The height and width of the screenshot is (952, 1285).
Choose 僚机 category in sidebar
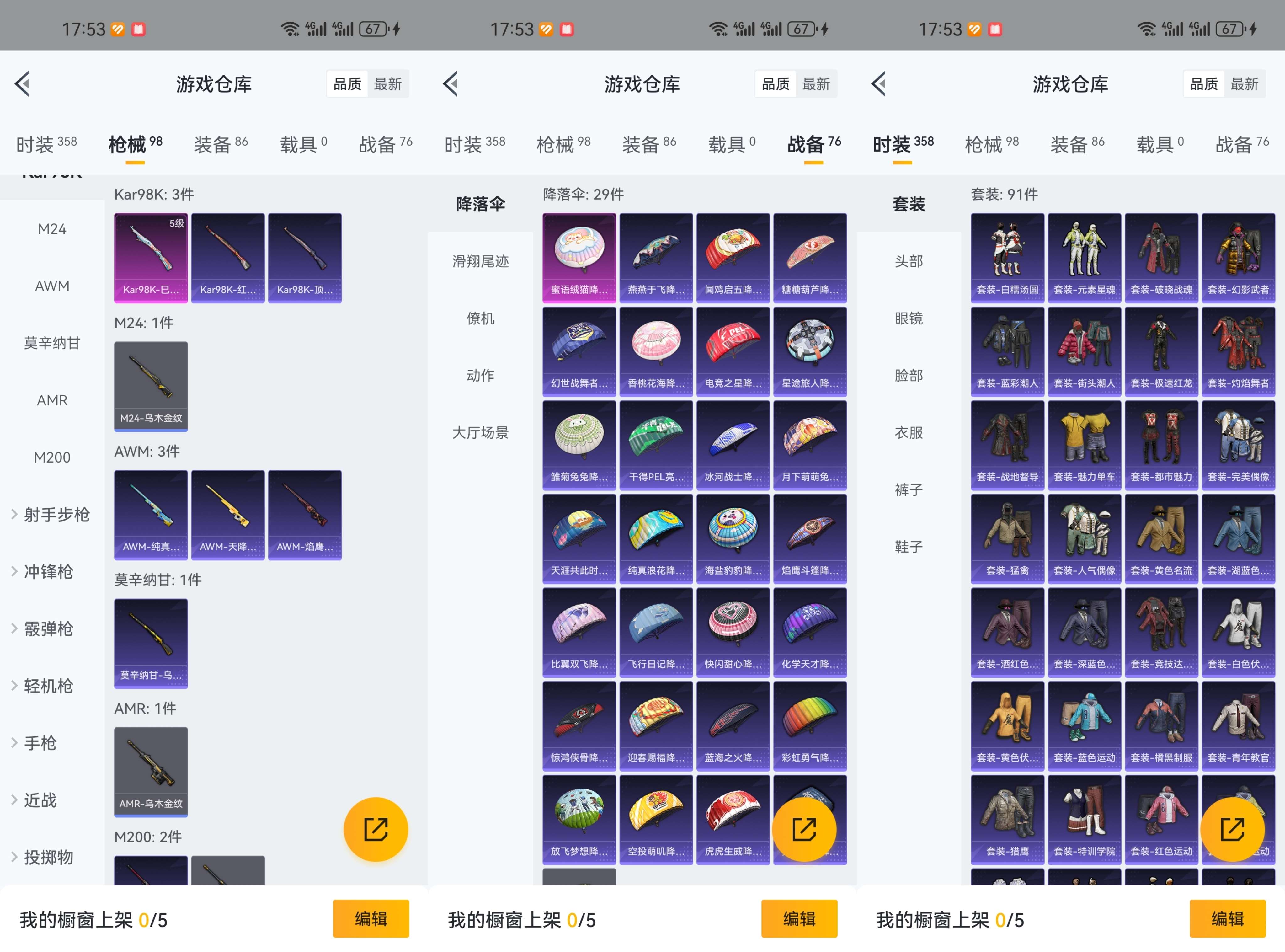481,319
